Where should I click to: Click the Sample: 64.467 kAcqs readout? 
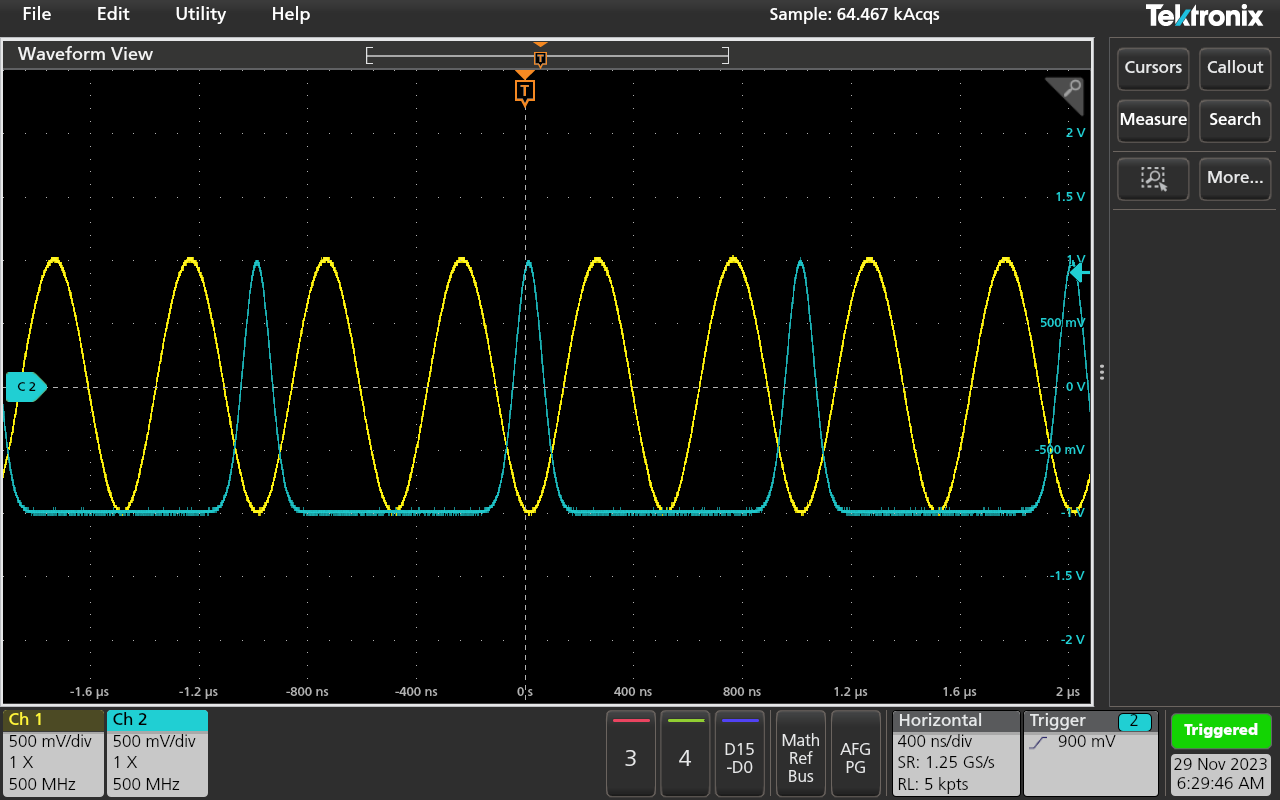[854, 14]
